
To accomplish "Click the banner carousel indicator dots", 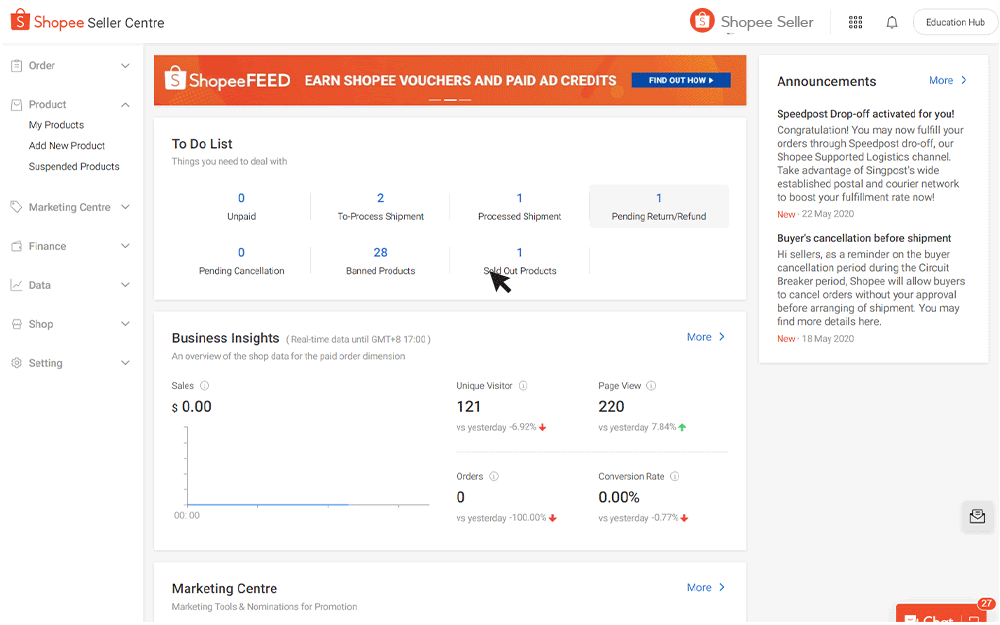I will [450, 100].
